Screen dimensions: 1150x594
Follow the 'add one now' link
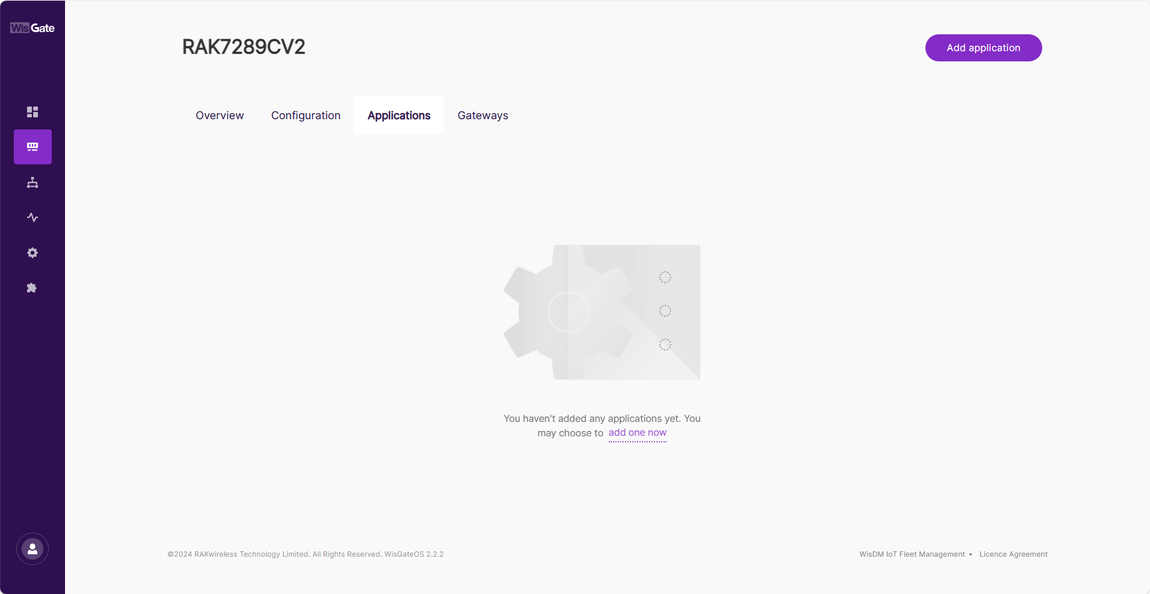point(637,433)
